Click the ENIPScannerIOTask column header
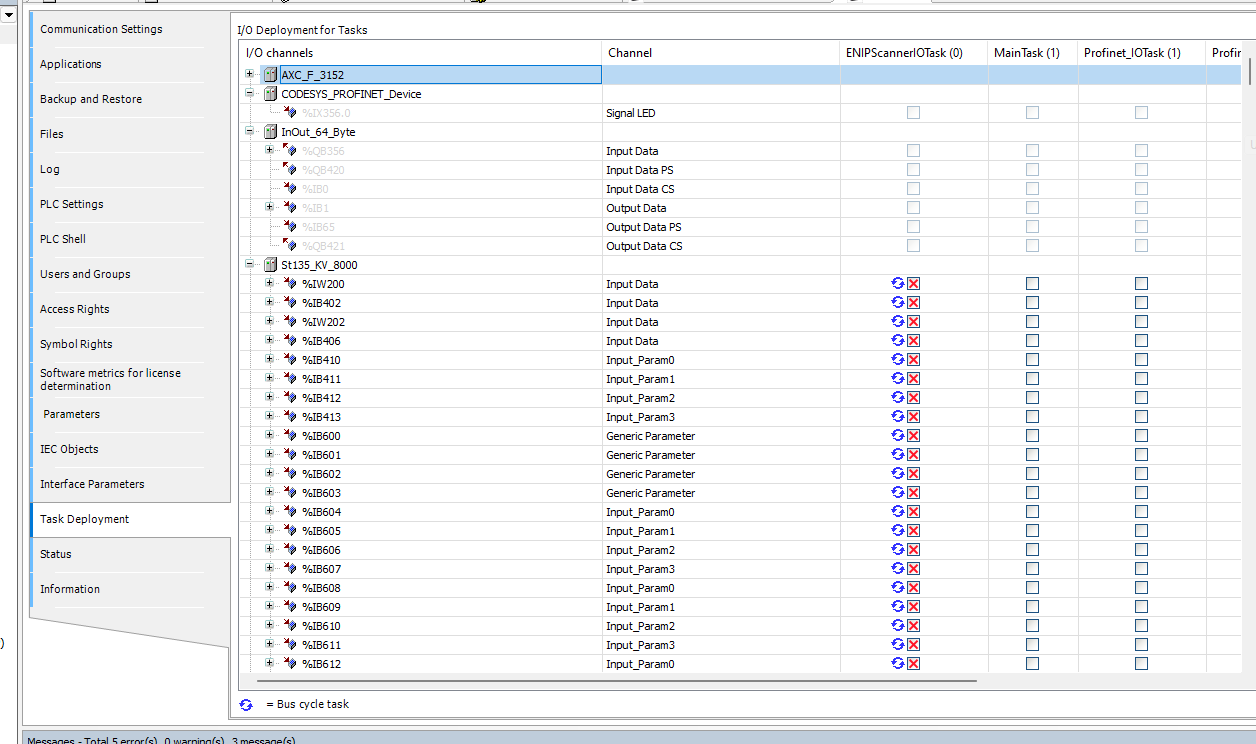Image resolution: width=1256 pixels, height=744 pixels. pos(913,53)
